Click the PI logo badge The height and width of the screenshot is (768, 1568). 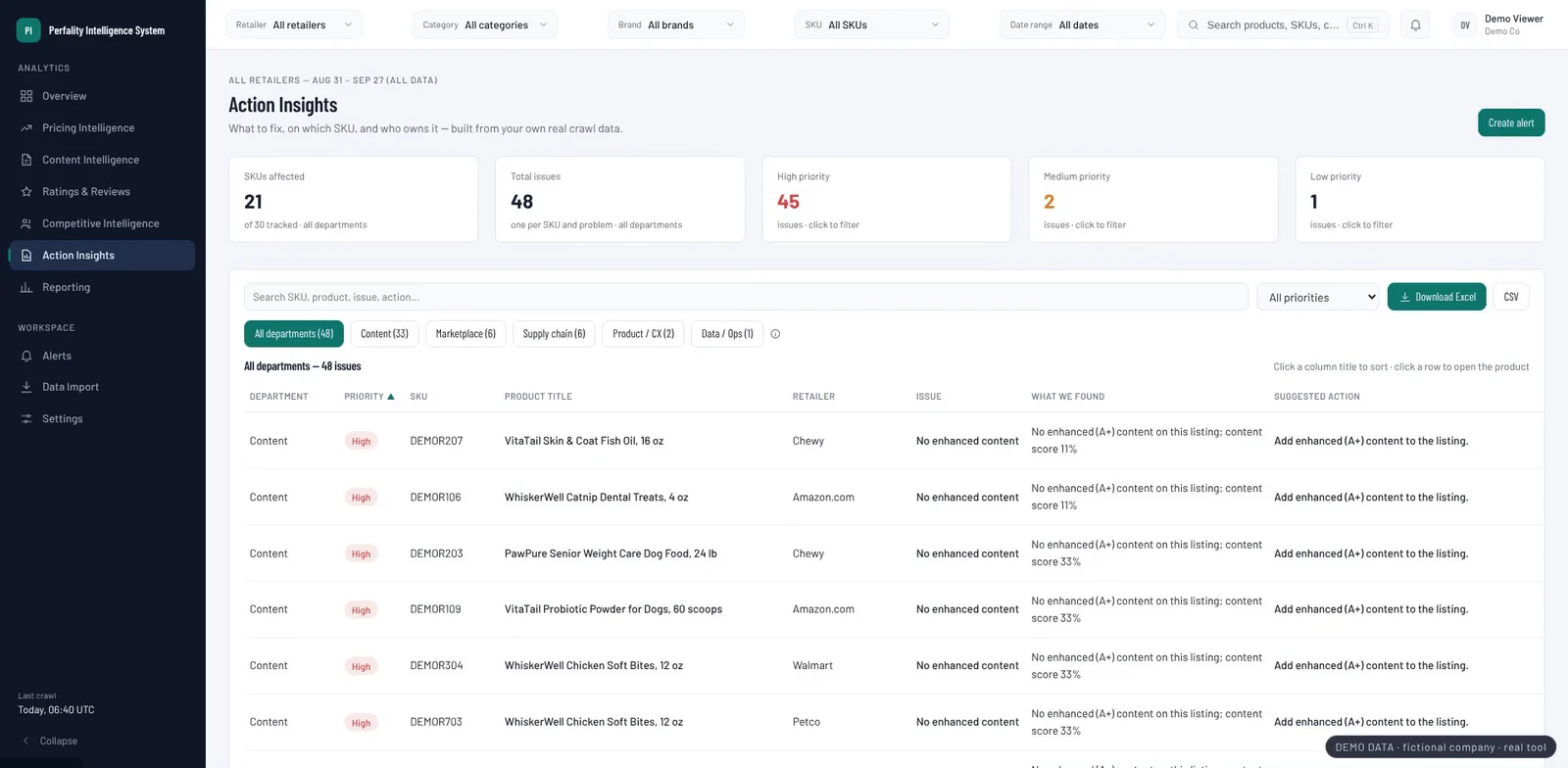click(x=28, y=30)
